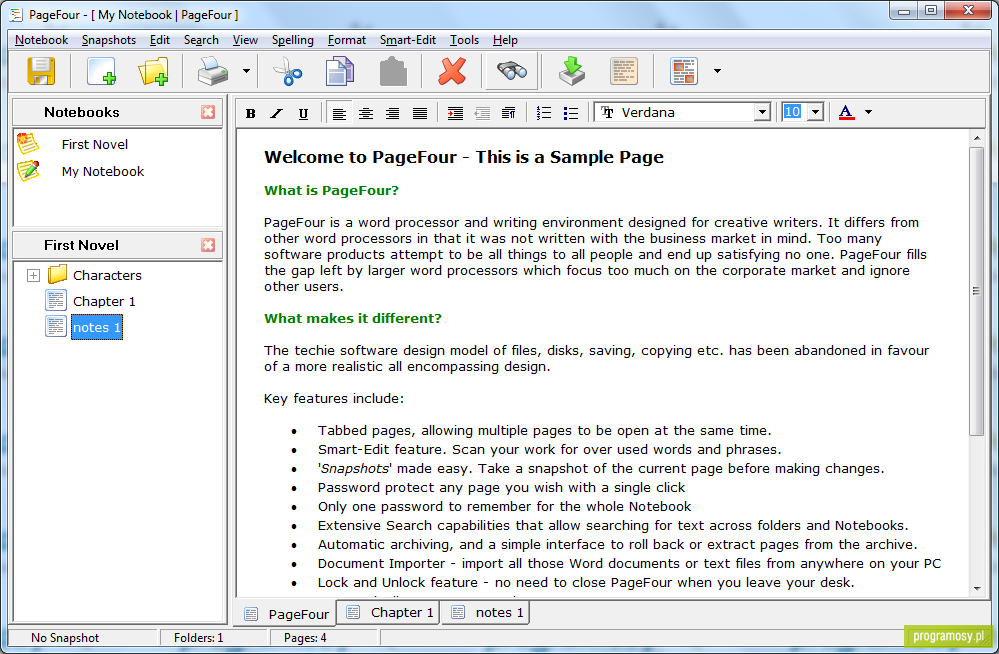The height and width of the screenshot is (654, 999).
Task: Open the font size dropdown
Action: 816,112
